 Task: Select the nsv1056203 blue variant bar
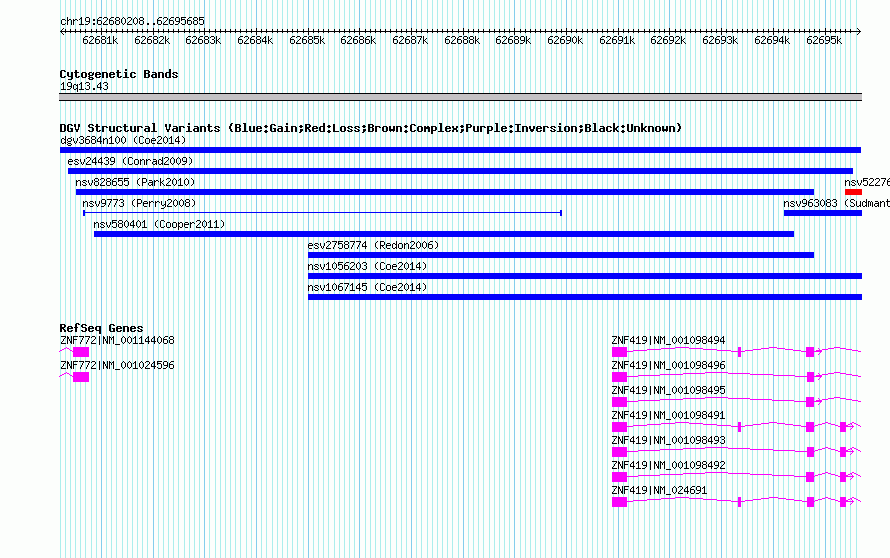pos(585,276)
